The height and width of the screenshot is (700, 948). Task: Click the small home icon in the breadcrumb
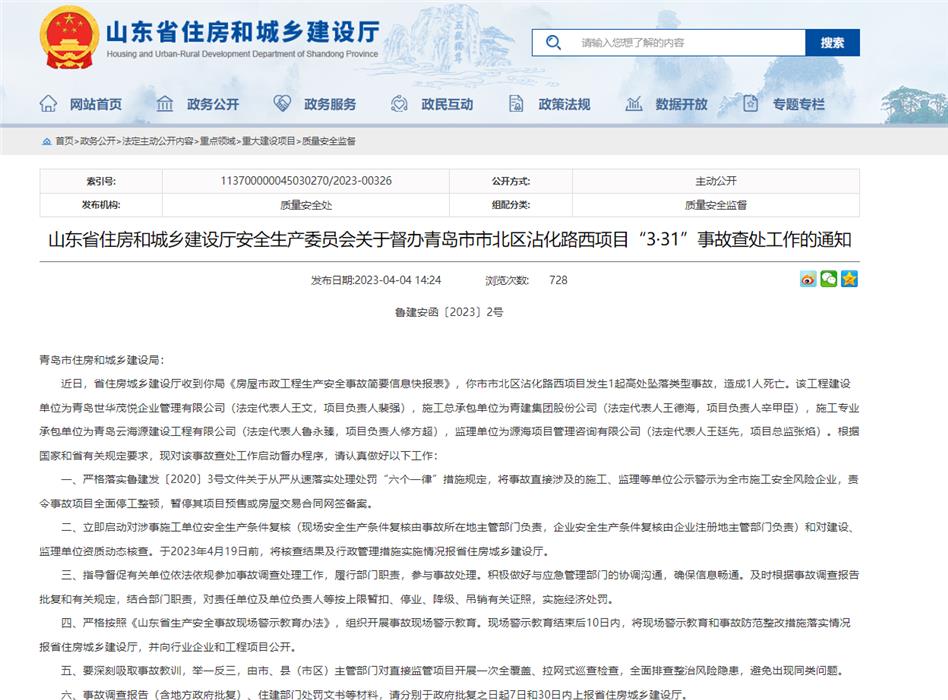(x=46, y=141)
